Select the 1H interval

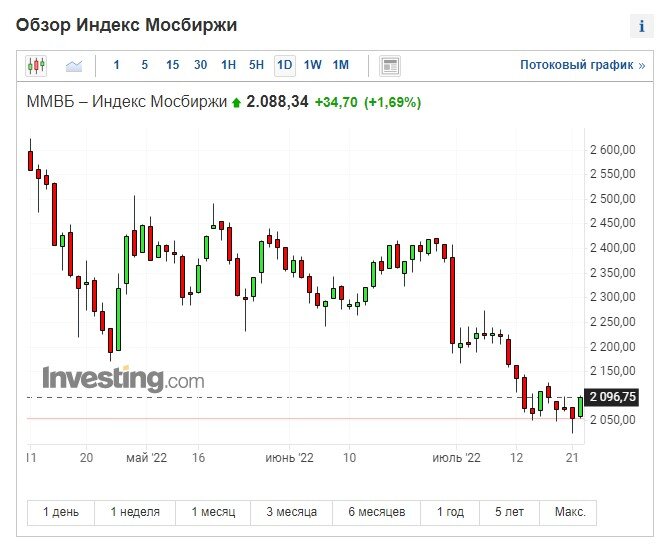229,65
